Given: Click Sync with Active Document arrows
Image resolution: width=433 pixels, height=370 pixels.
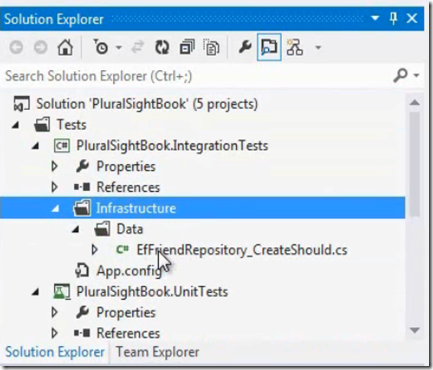Looking at the screenshot, I should 137,47.
